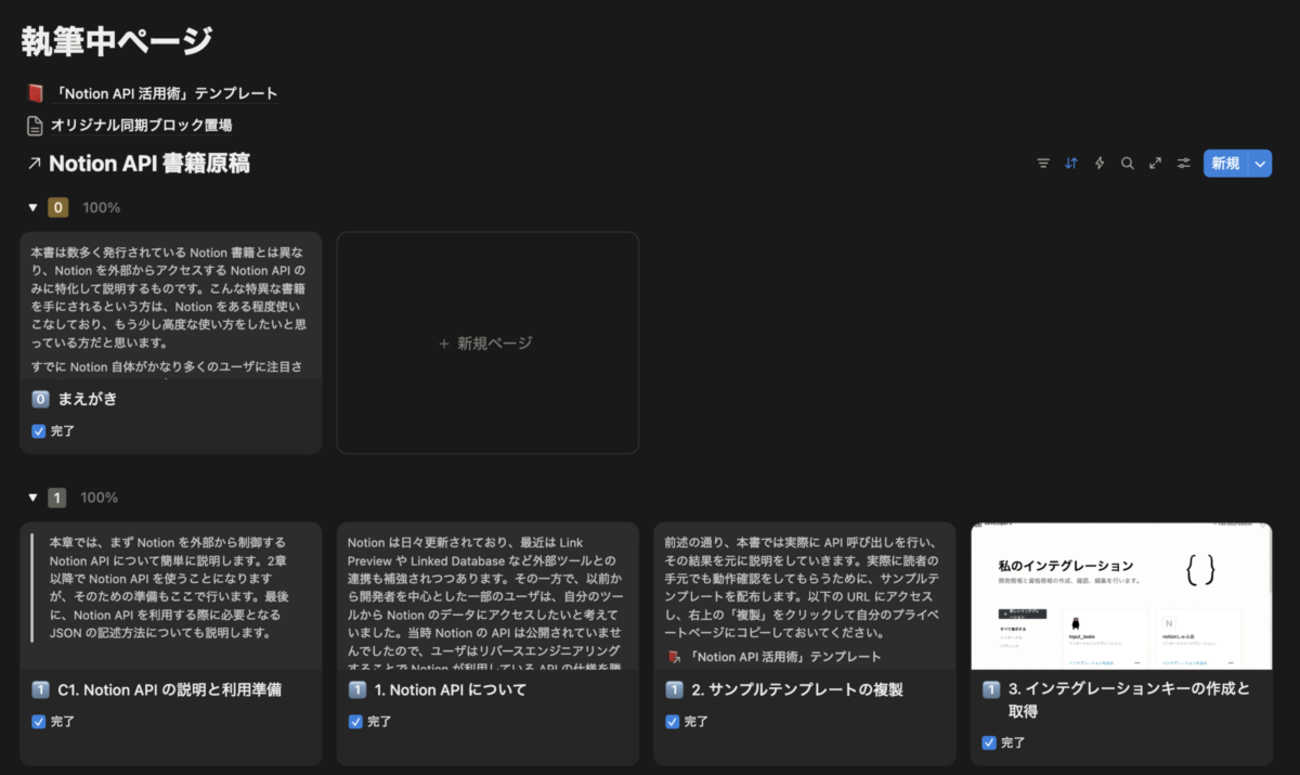This screenshot has height=775, width=1300.
Task: Click the red book icon beside the template link
Action: pos(36,92)
